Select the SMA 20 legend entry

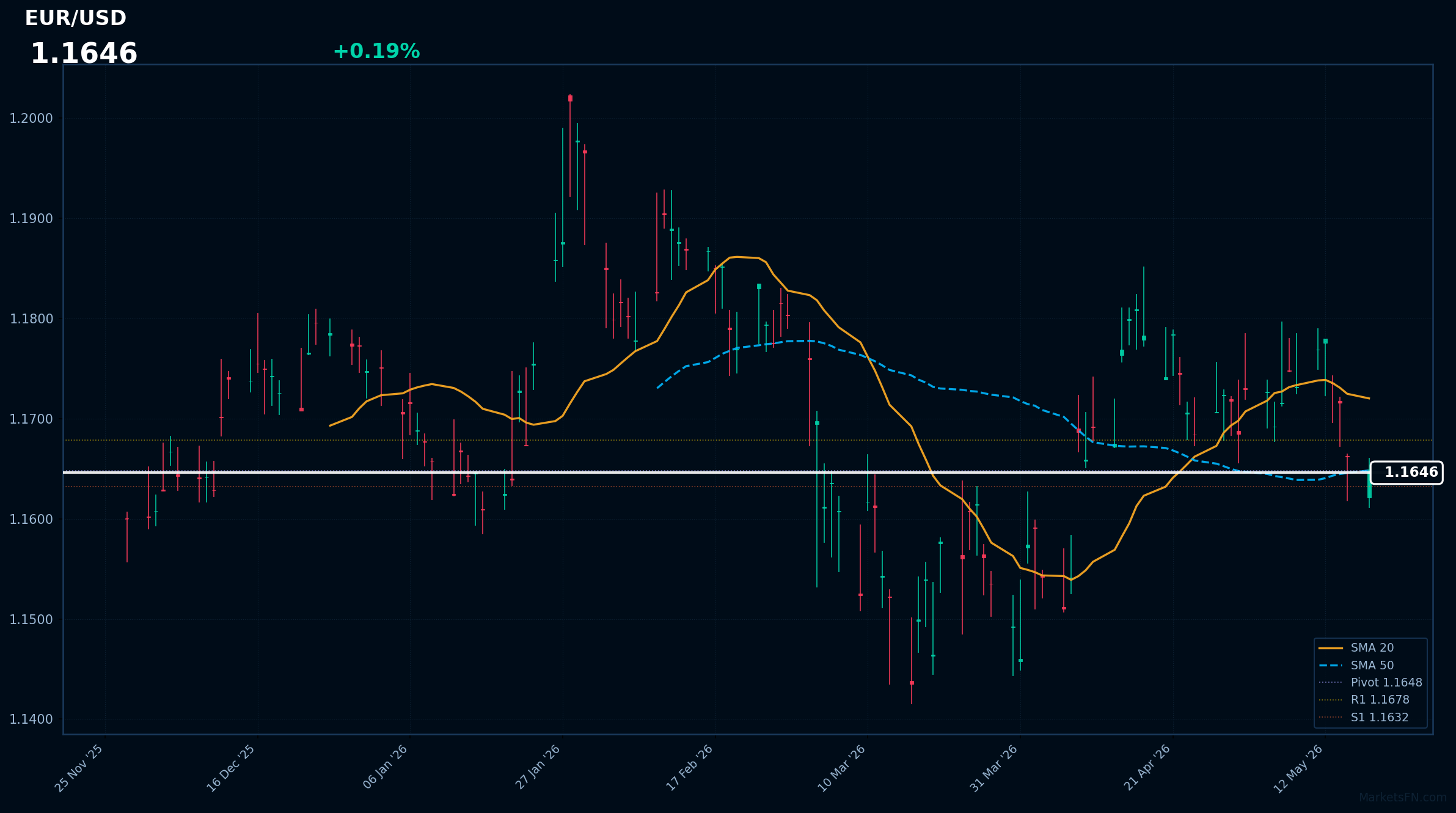click(x=1356, y=648)
